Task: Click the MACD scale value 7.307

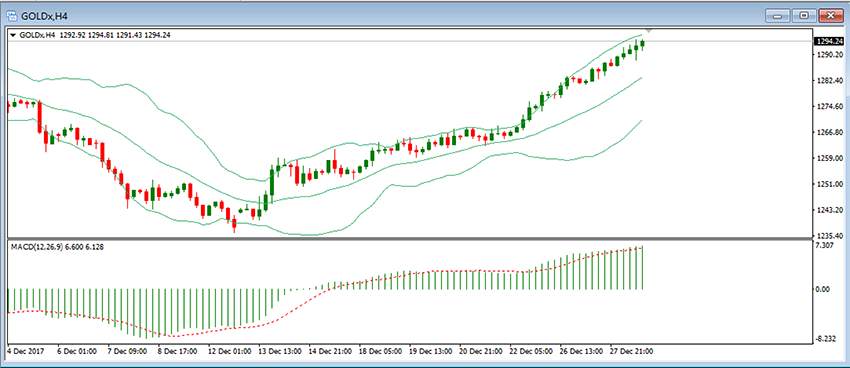Action: coord(824,246)
